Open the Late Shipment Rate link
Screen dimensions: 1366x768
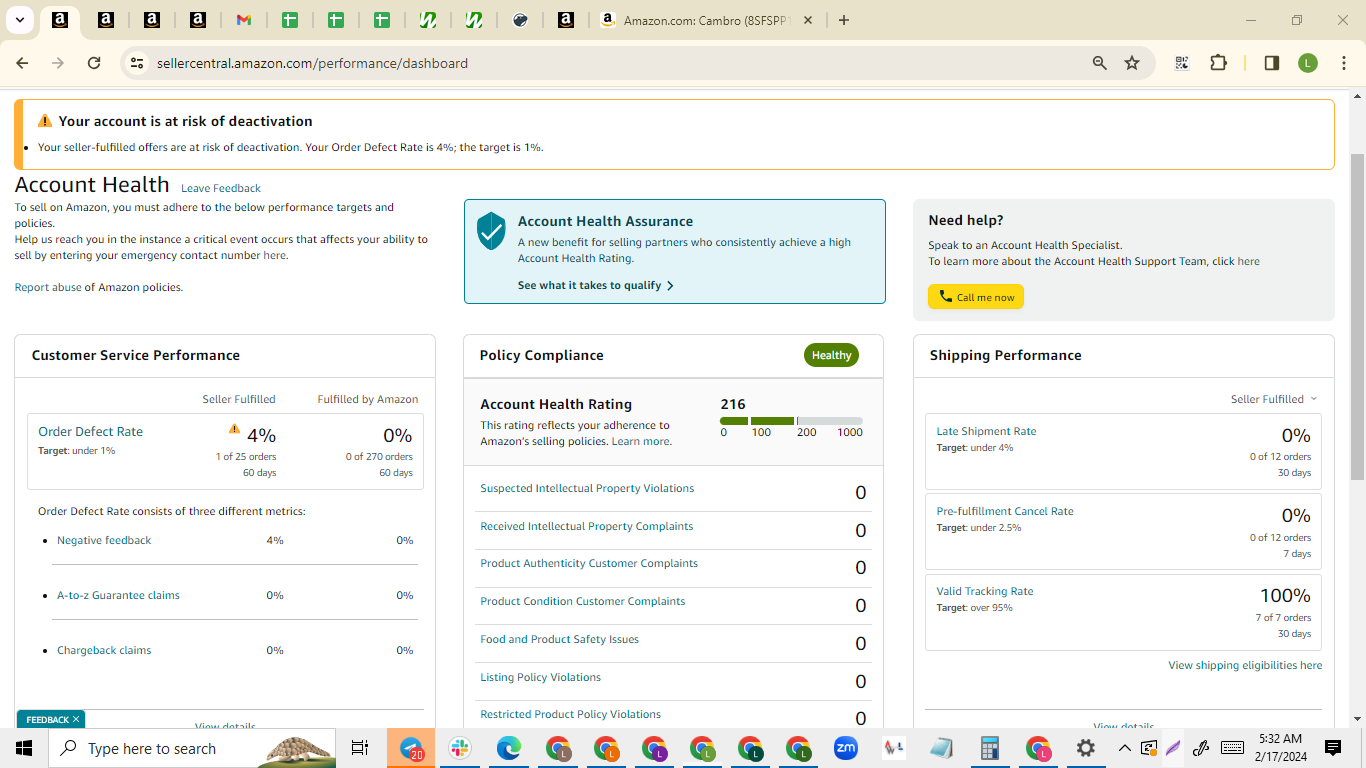pos(986,431)
